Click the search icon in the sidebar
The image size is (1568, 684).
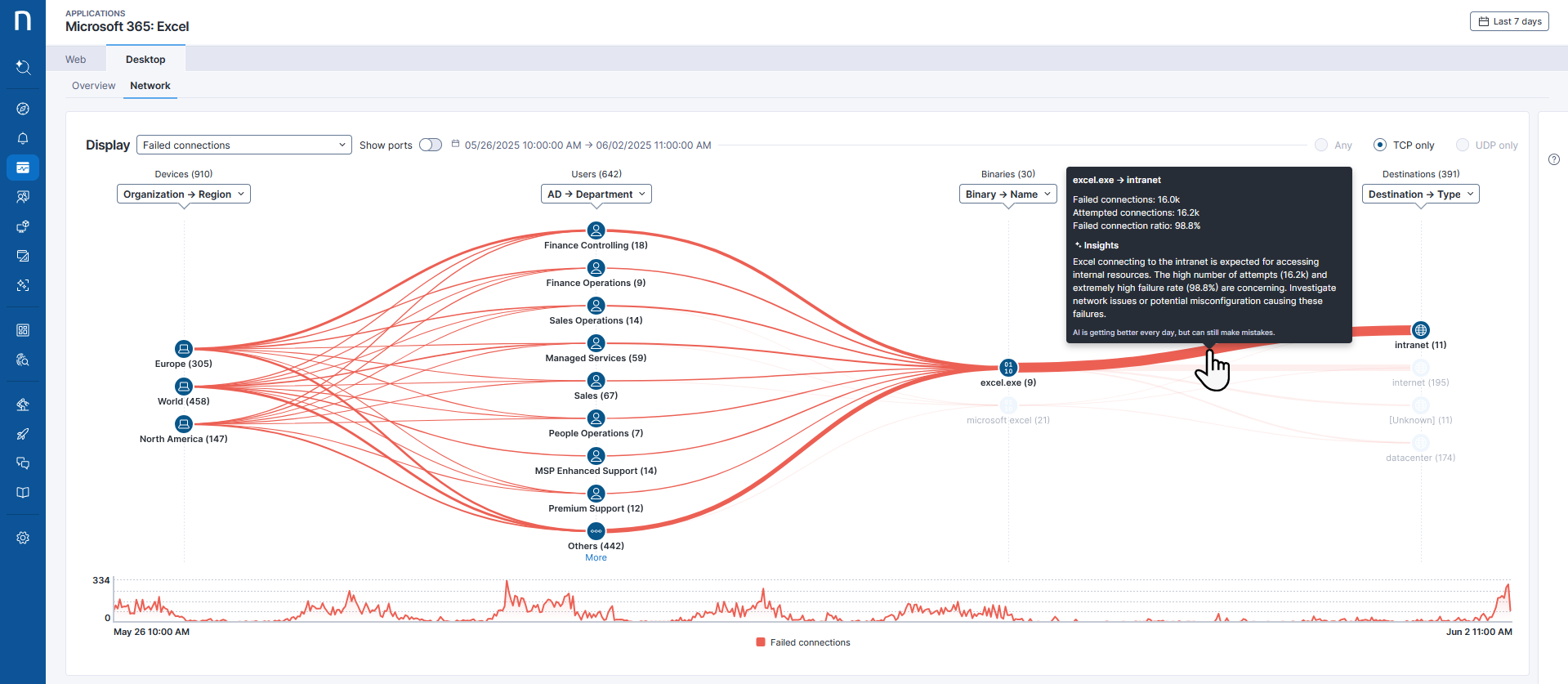(x=23, y=68)
